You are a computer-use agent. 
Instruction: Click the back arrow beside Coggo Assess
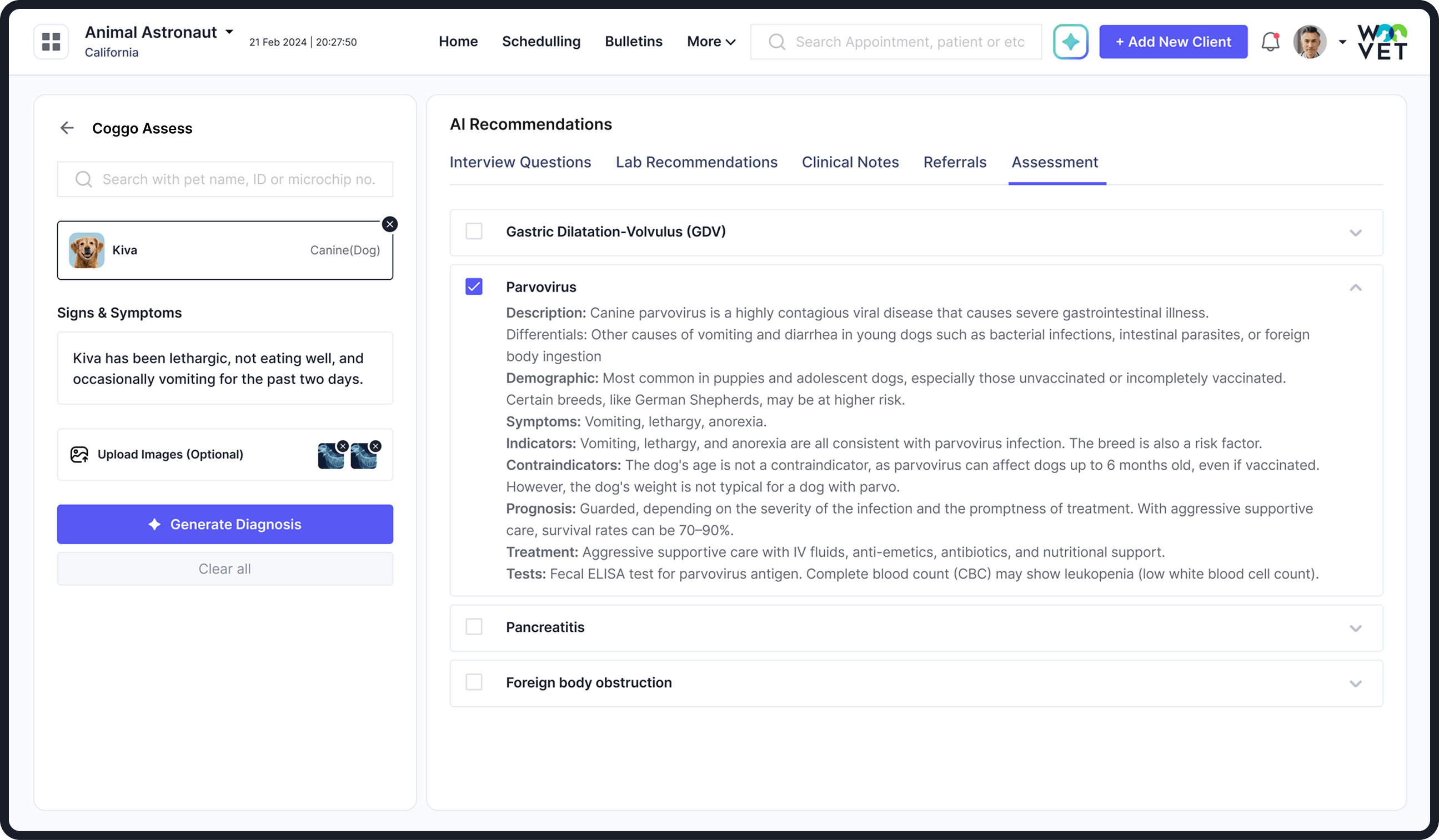[x=67, y=128]
